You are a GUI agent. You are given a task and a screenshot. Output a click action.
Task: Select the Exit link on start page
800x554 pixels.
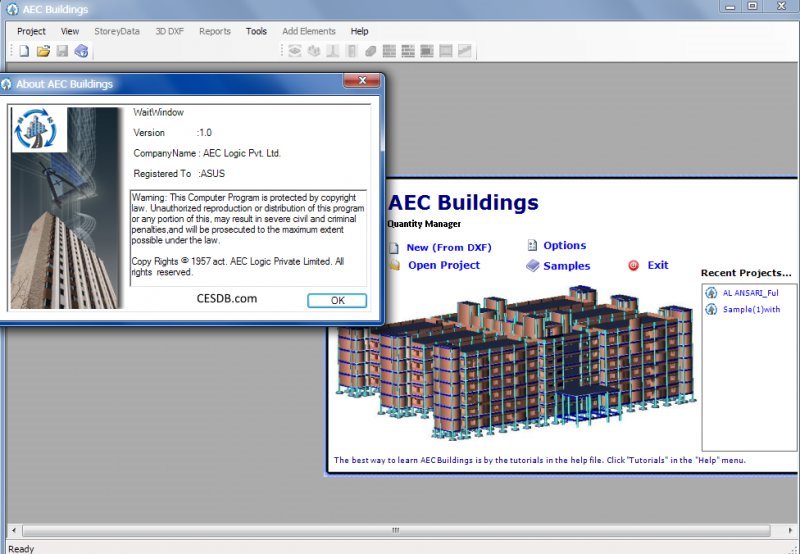tap(658, 265)
